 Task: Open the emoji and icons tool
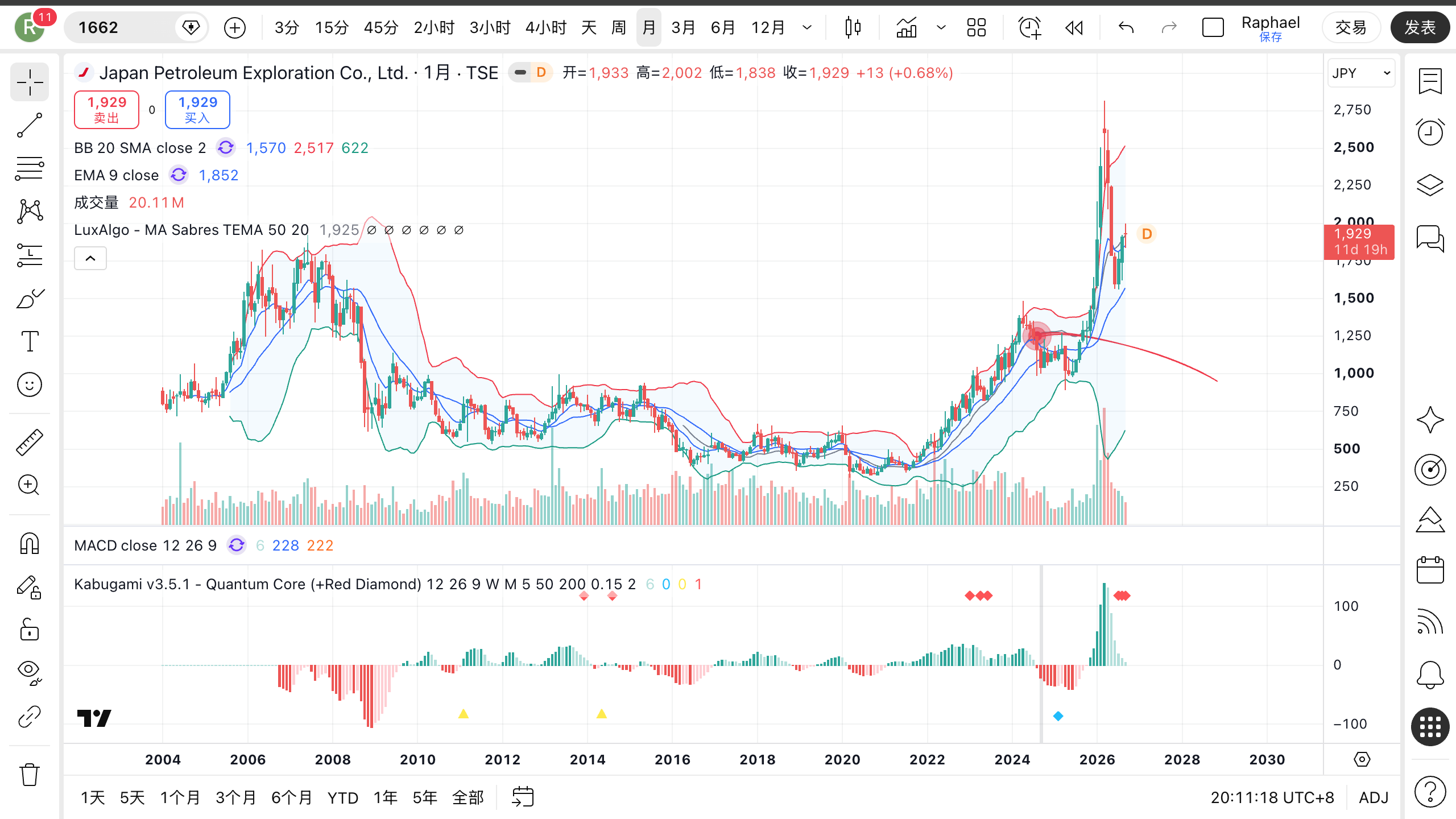[30, 384]
